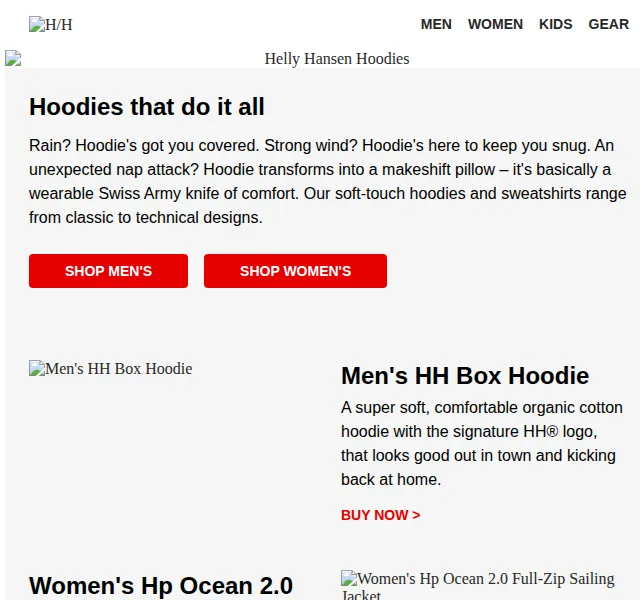Click the SHOP WOMEN'S button

[x=295, y=271]
